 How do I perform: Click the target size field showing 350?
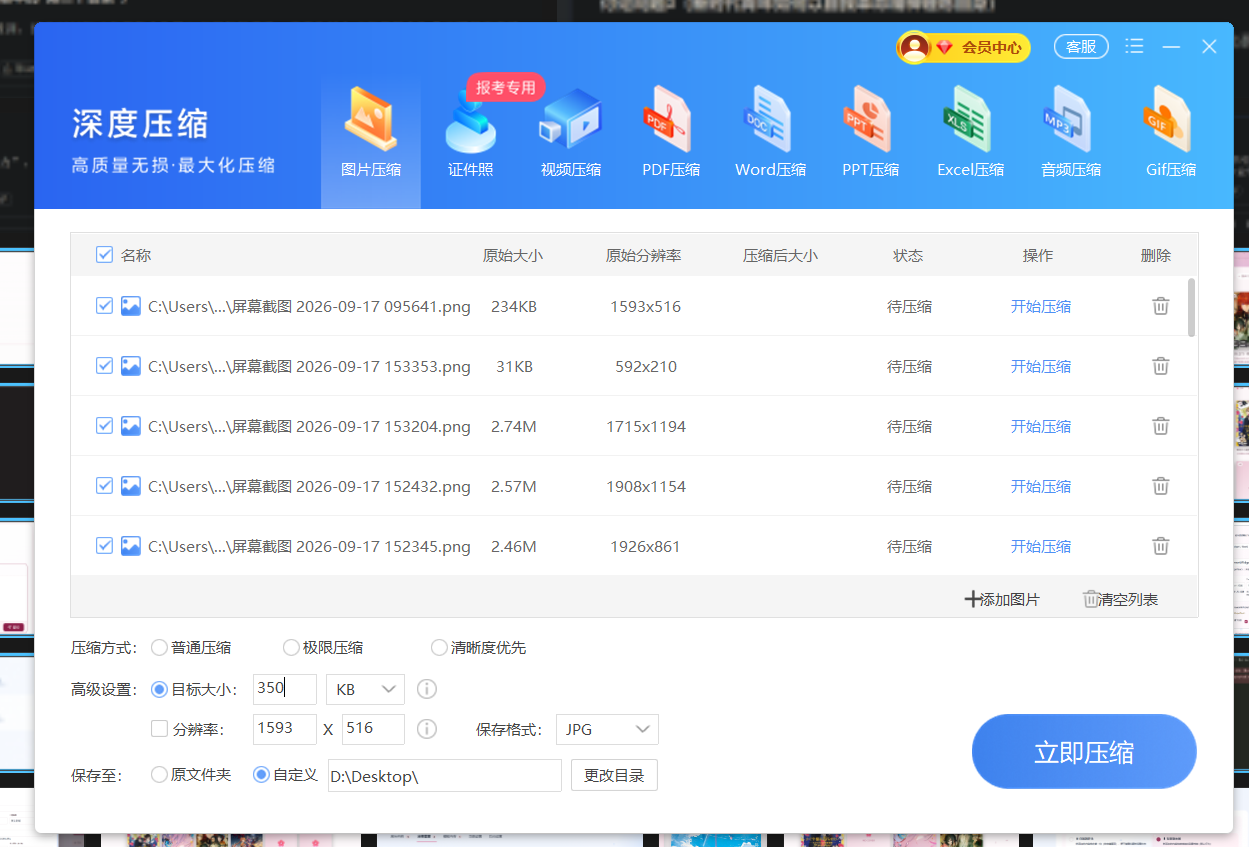tap(285, 689)
